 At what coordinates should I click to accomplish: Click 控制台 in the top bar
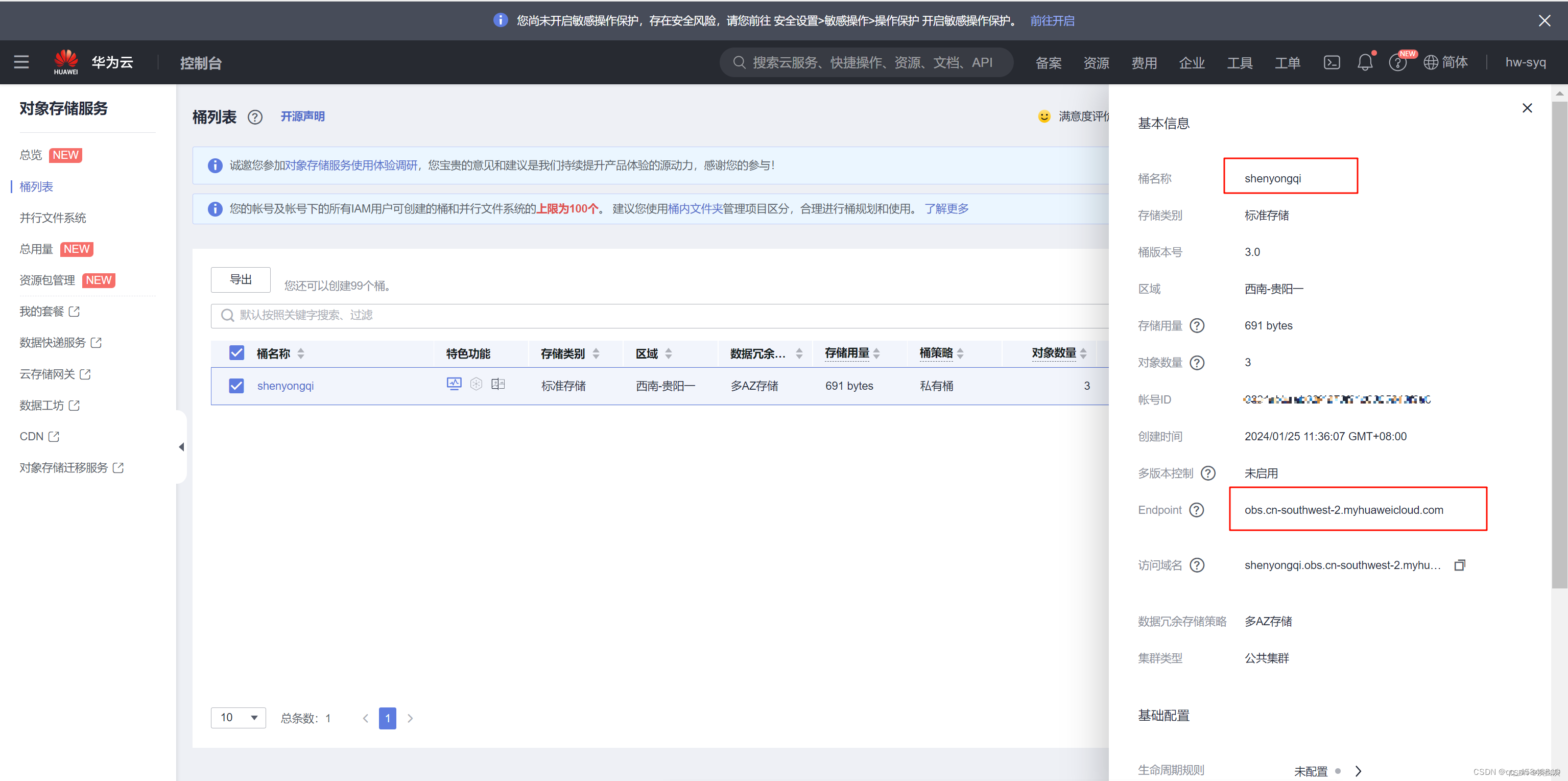pos(200,63)
